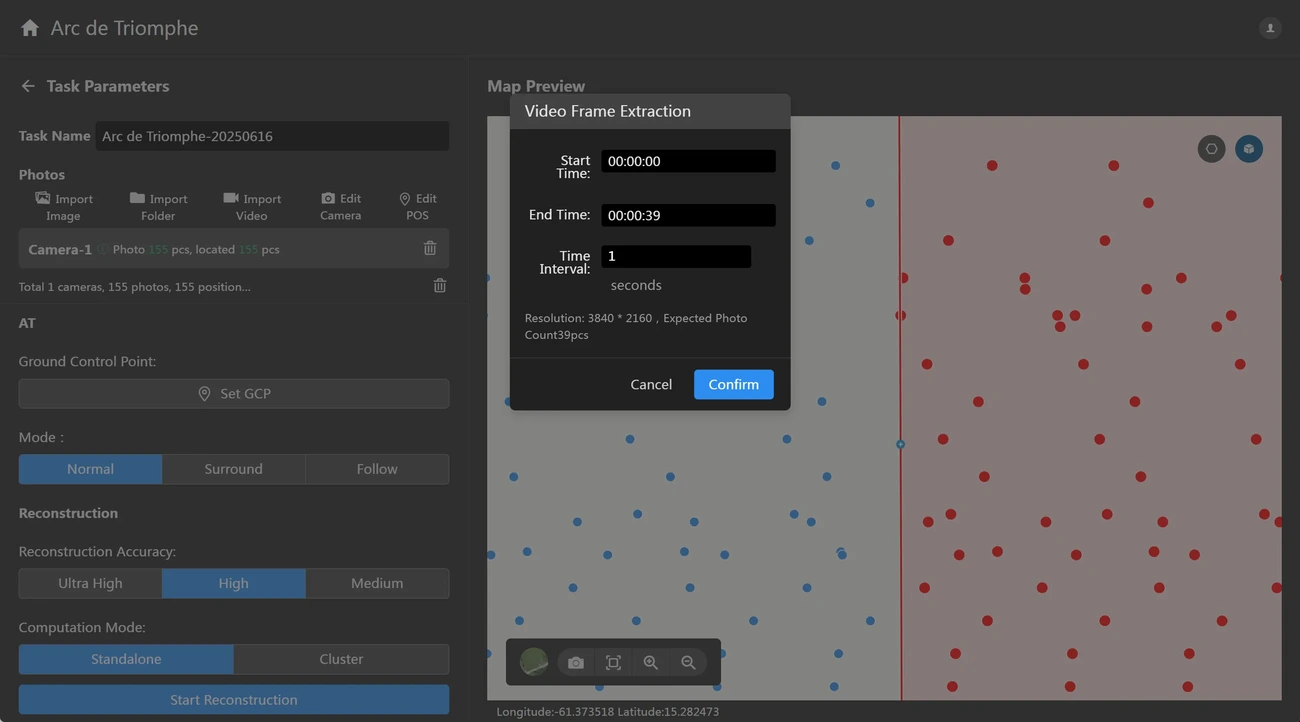Viewport: 1300px width, 722px height.
Task: Delete Camera-1 with its trash icon
Action: pyautogui.click(x=430, y=249)
